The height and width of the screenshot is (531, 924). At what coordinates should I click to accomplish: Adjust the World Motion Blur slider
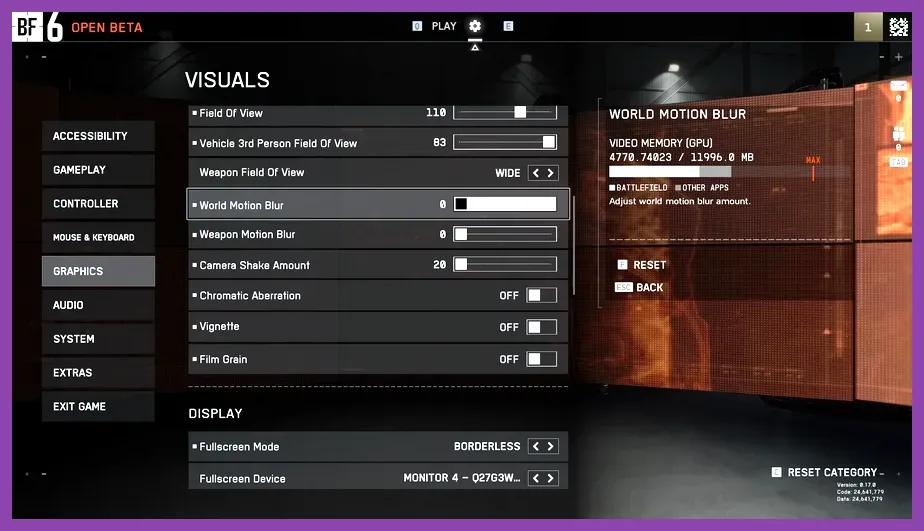(x=505, y=204)
